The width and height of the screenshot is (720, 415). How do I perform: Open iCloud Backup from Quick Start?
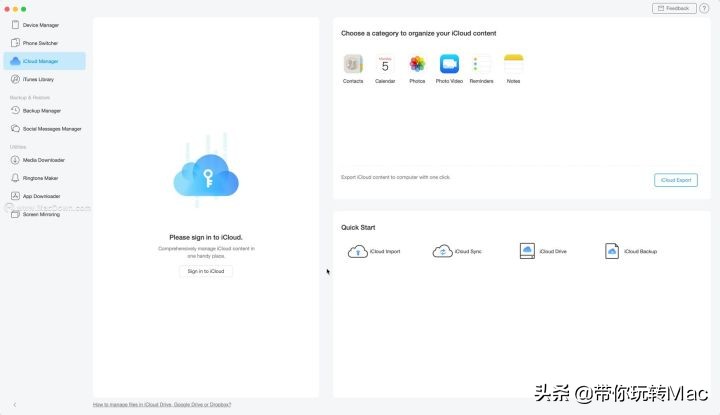pyautogui.click(x=631, y=251)
